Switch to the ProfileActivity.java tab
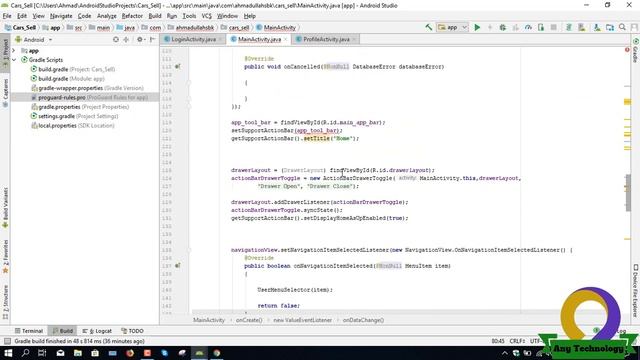640x360 pixels. (x=326, y=39)
